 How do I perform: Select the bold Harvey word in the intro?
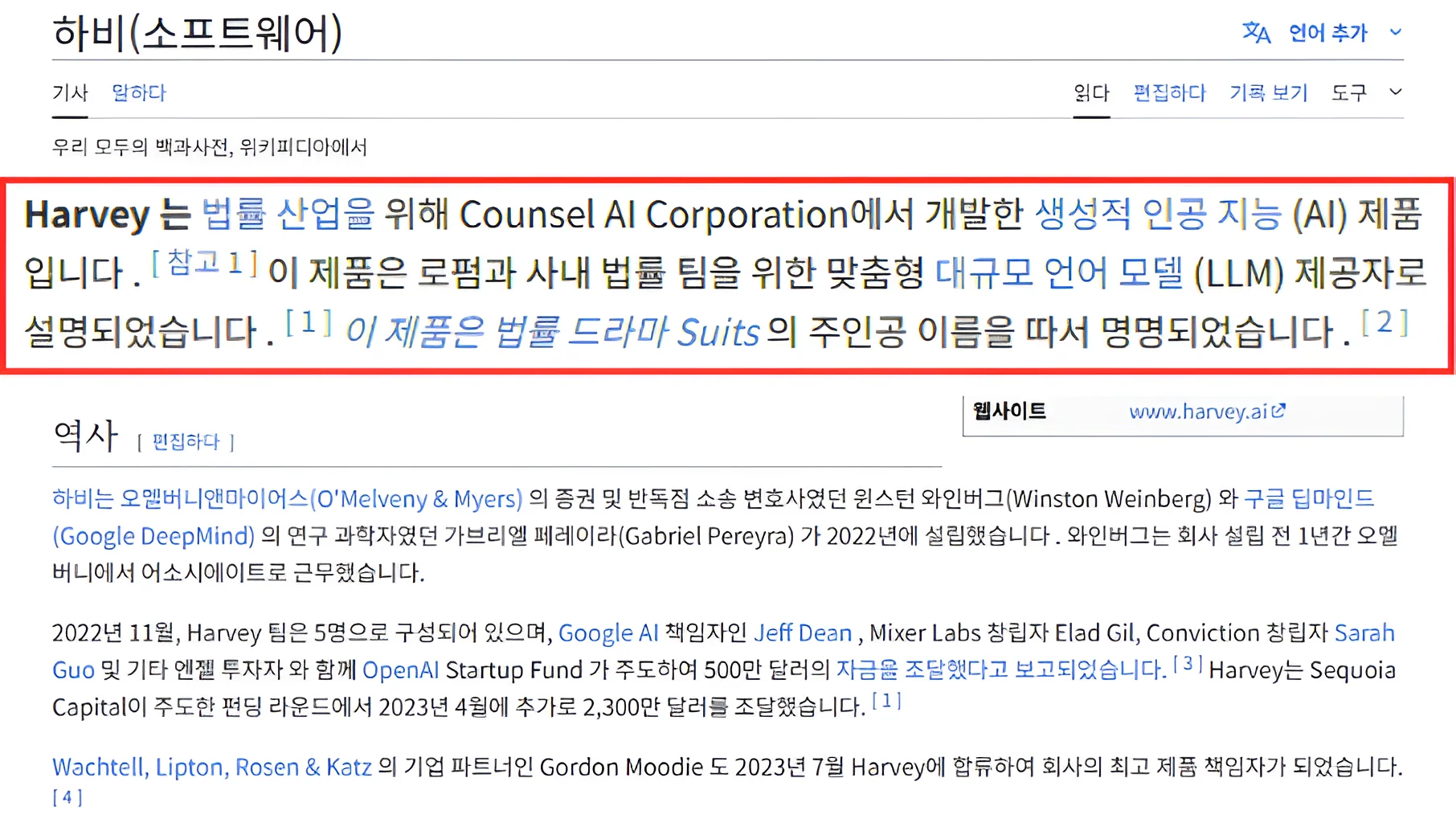coord(87,215)
